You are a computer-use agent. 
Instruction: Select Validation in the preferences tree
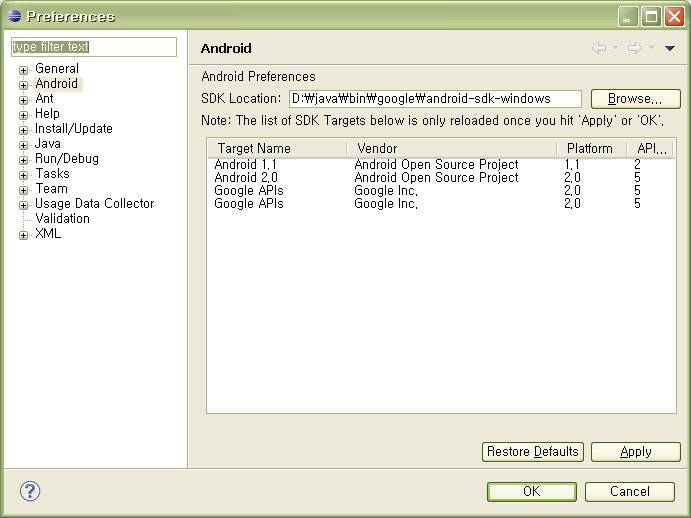pyautogui.click(x=63, y=218)
